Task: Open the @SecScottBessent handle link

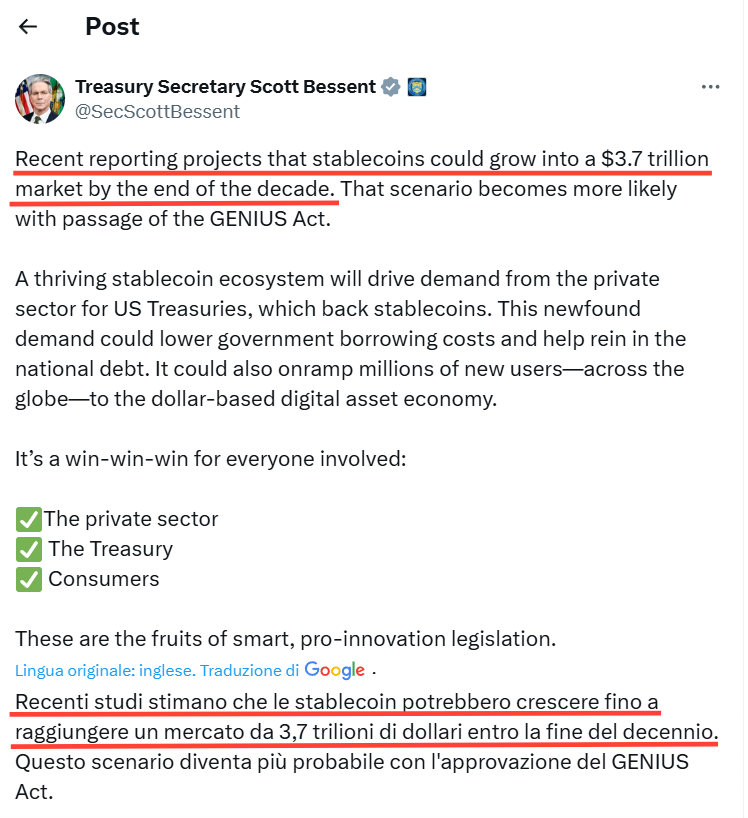Action: click(x=158, y=112)
